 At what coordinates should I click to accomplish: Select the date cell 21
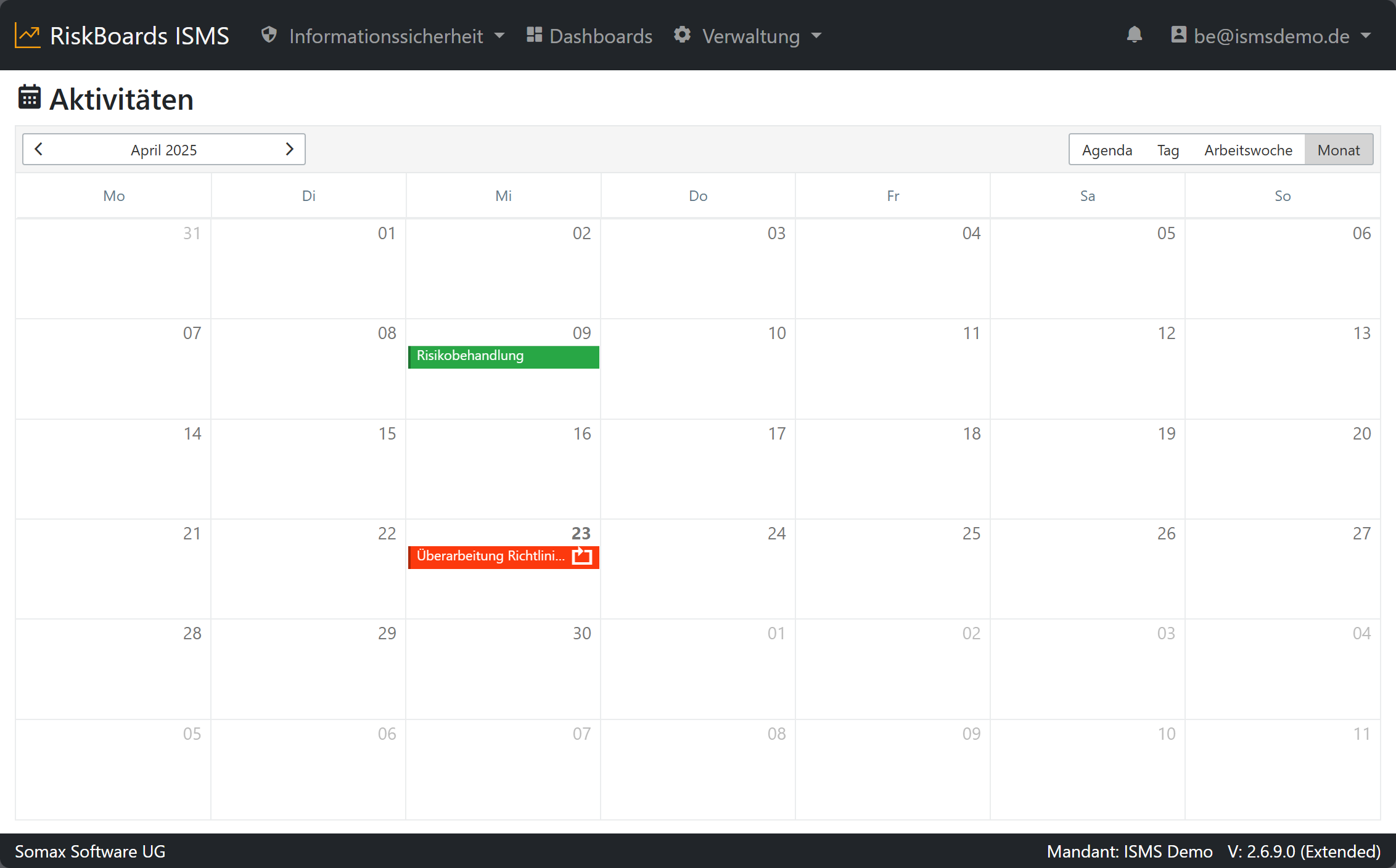click(113, 569)
